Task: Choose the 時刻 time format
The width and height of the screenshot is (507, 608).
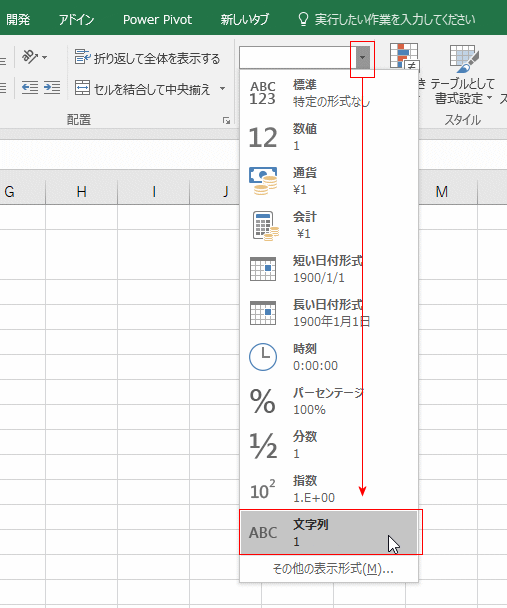Action: [x=329, y=357]
